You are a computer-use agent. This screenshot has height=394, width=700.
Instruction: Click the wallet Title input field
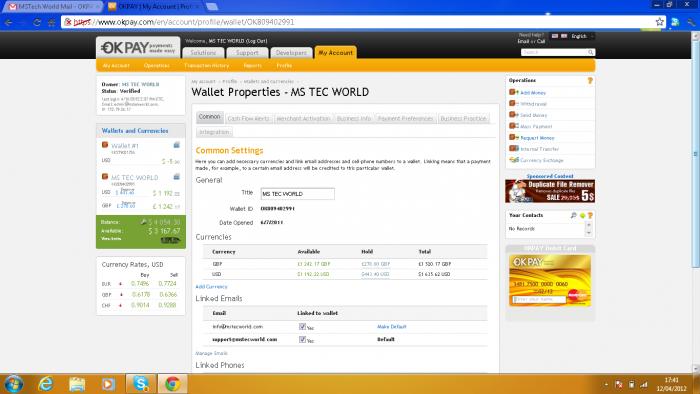pos(297,194)
